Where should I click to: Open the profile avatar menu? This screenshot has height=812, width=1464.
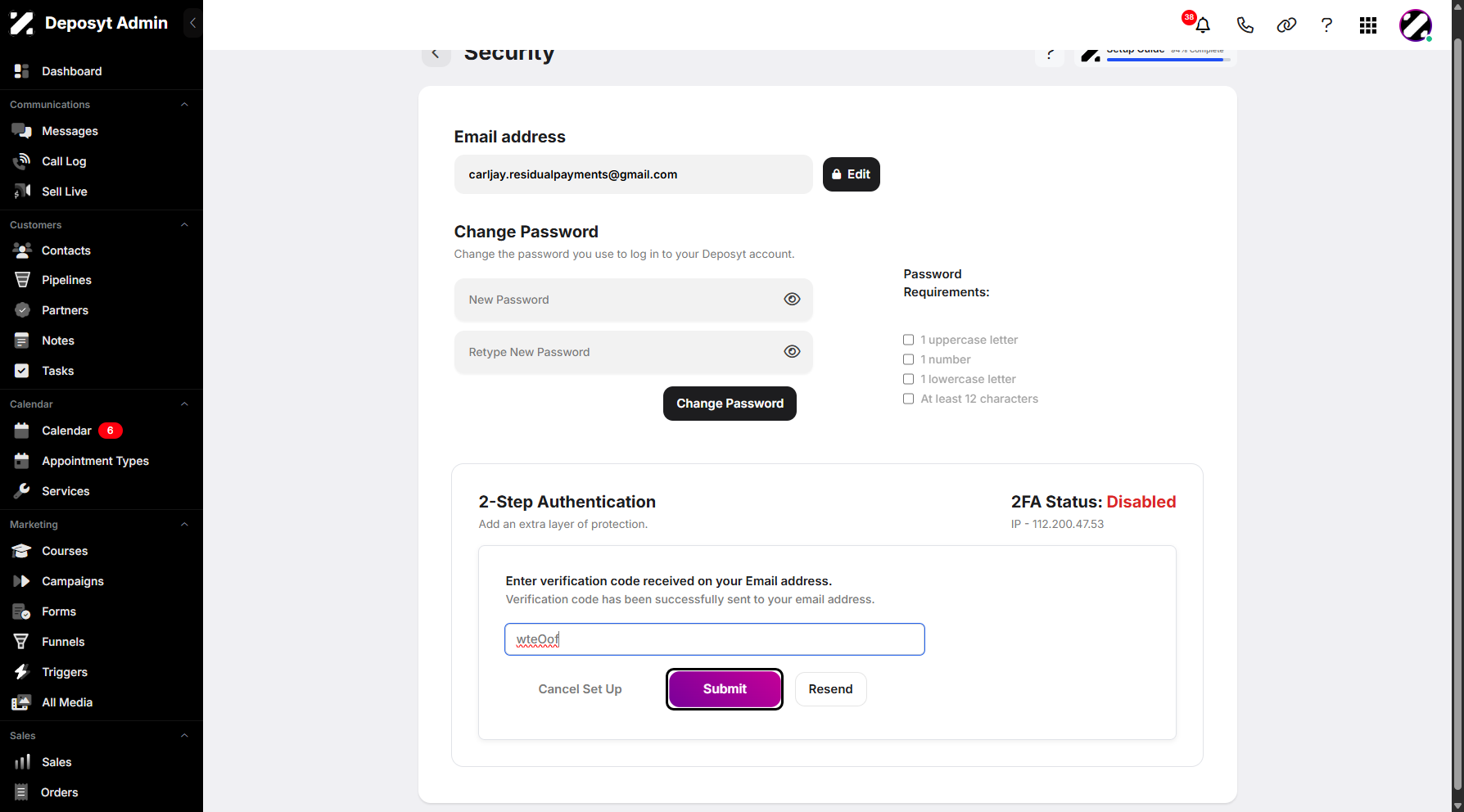pyautogui.click(x=1416, y=25)
